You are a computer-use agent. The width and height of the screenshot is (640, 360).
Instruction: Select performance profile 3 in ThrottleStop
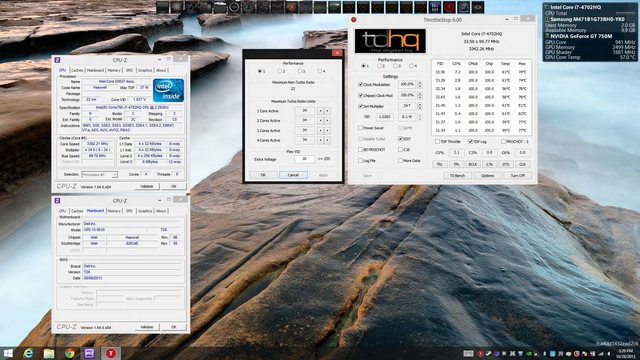pyautogui.click(x=395, y=66)
